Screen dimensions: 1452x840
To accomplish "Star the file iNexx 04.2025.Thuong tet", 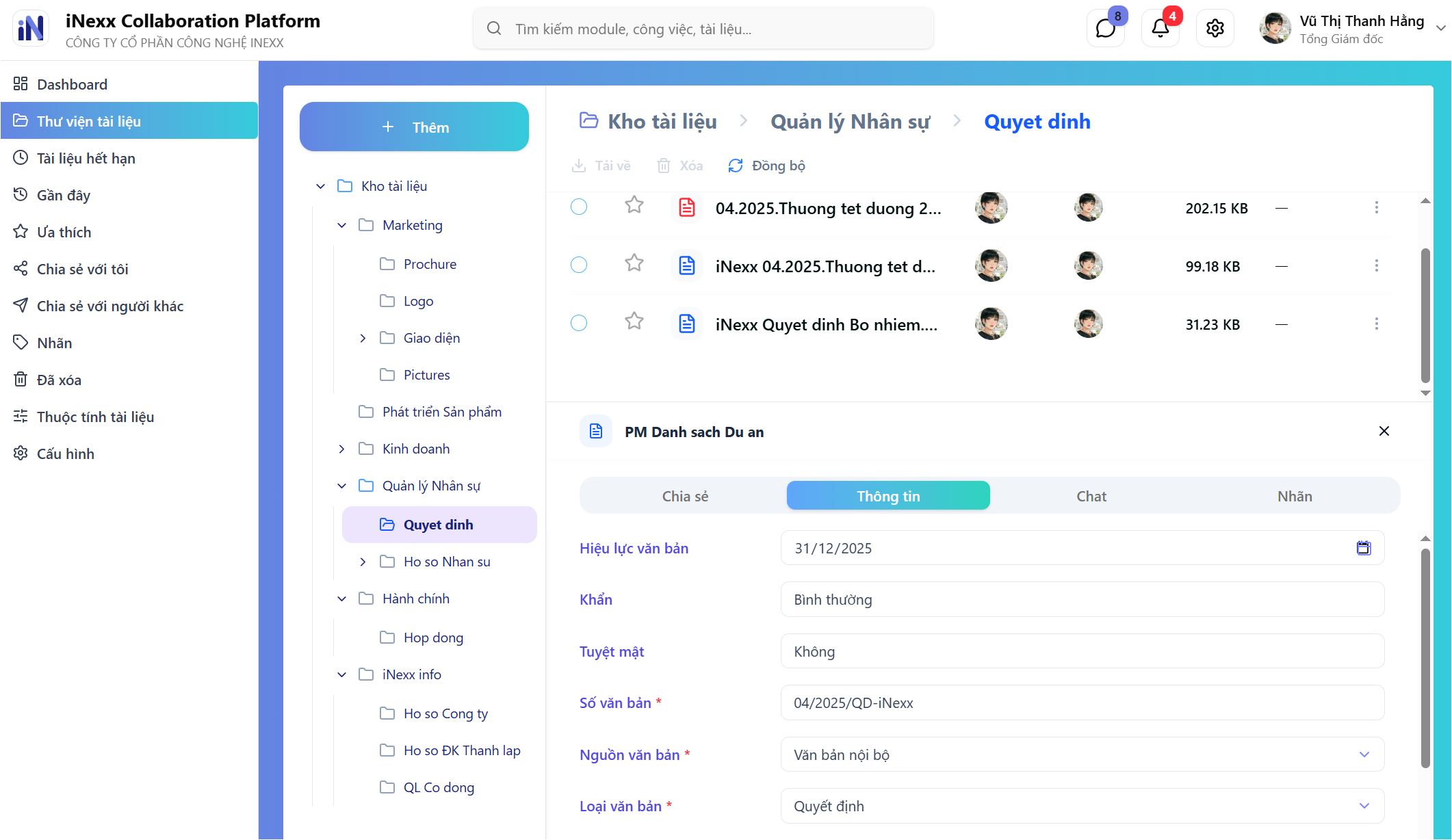I will (633, 264).
